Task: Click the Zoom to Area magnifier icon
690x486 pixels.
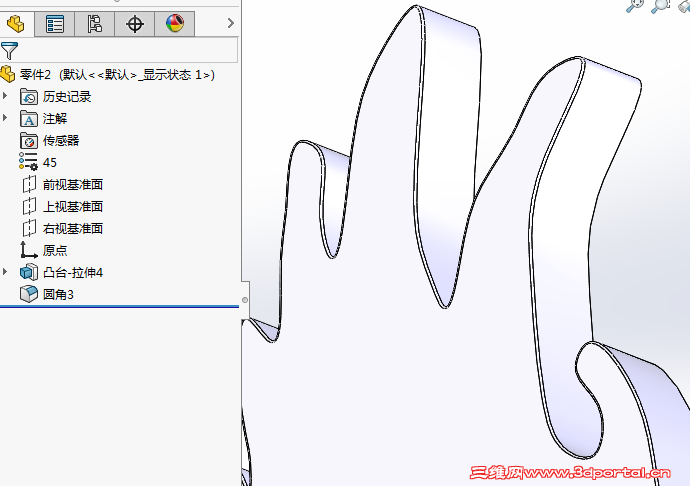Action: [660, 6]
